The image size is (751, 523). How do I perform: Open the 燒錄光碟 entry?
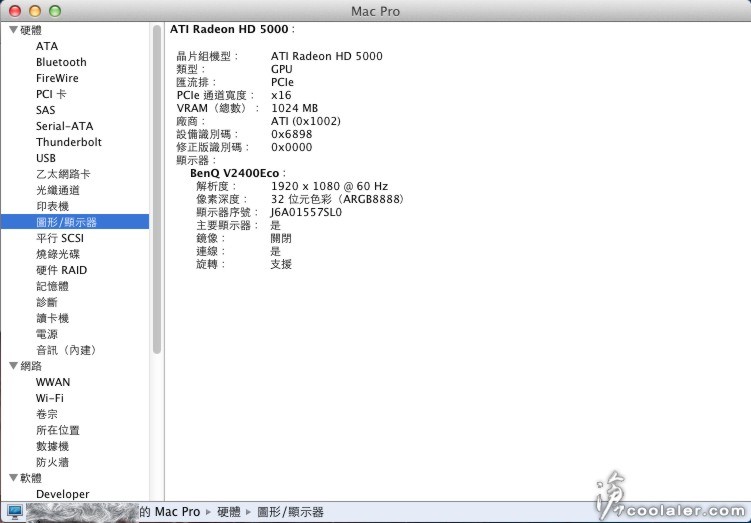(57, 254)
